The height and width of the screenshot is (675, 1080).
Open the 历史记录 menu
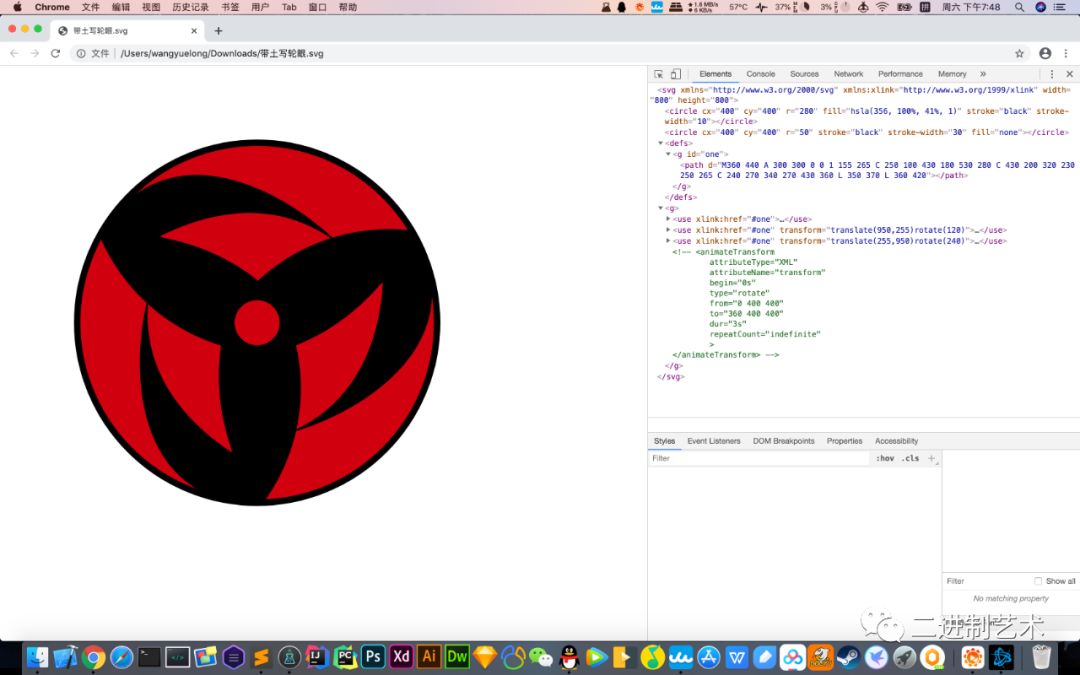click(190, 7)
